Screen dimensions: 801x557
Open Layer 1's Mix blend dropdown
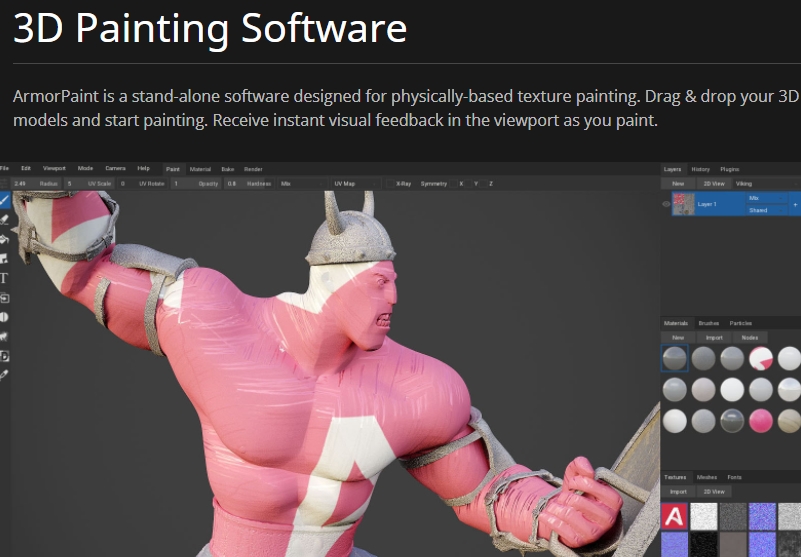(x=766, y=198)
